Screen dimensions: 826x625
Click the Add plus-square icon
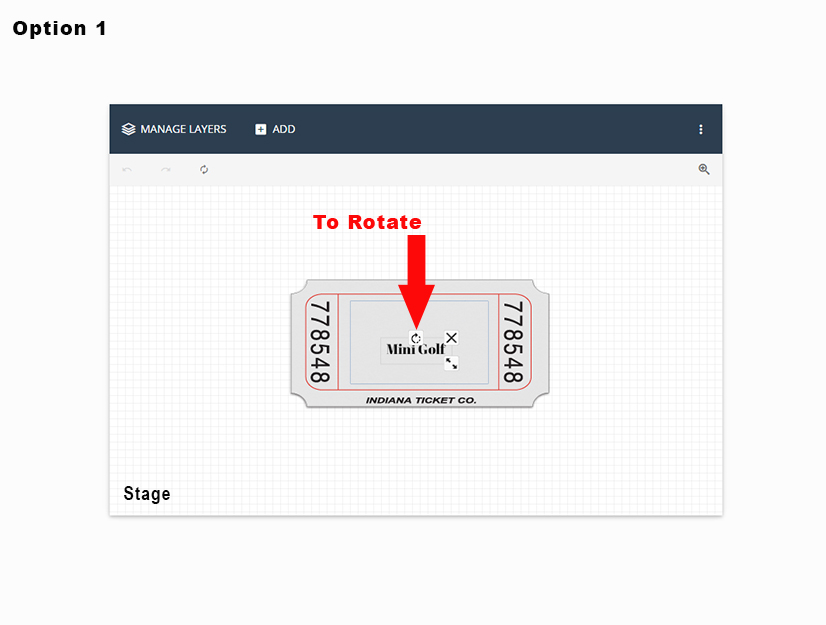pos(261,129)
